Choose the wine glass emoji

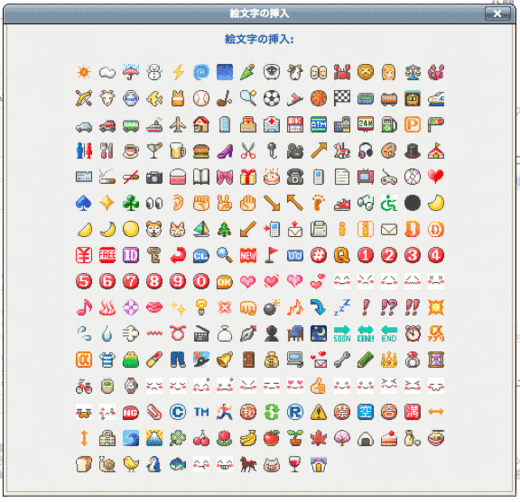pos(295,464)
